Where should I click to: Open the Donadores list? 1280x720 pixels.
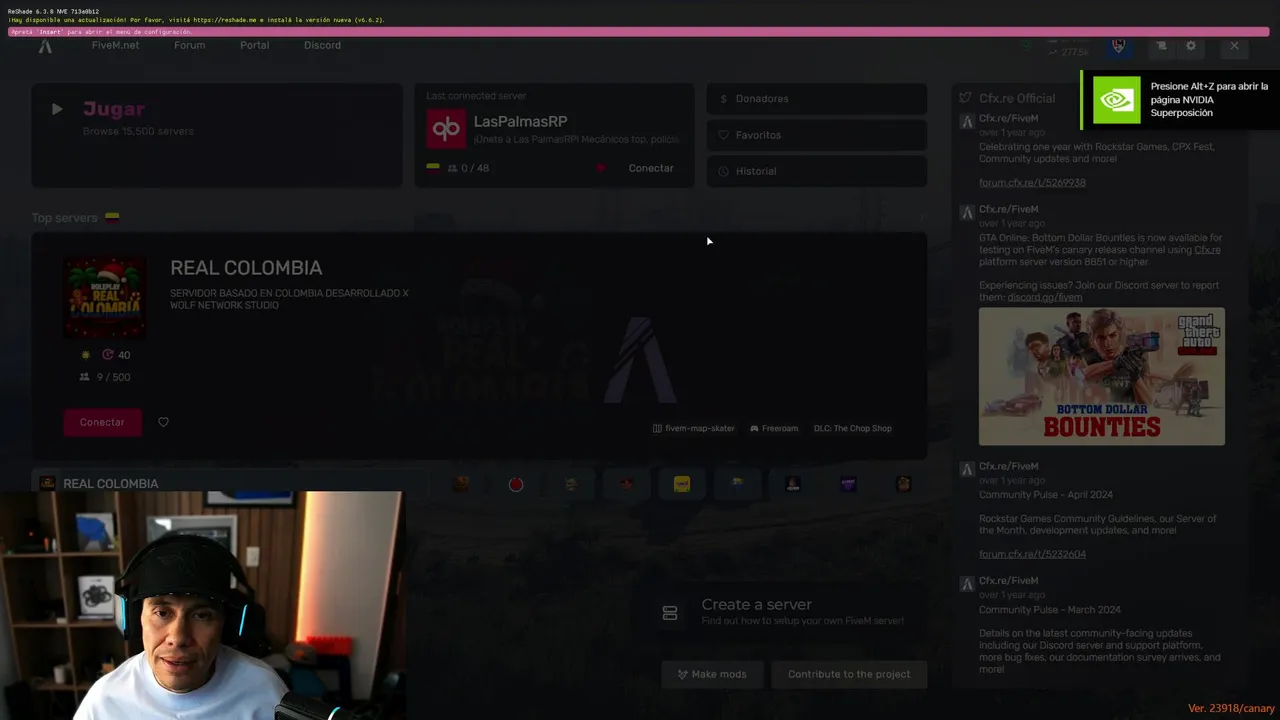click(x=817, y=99)
